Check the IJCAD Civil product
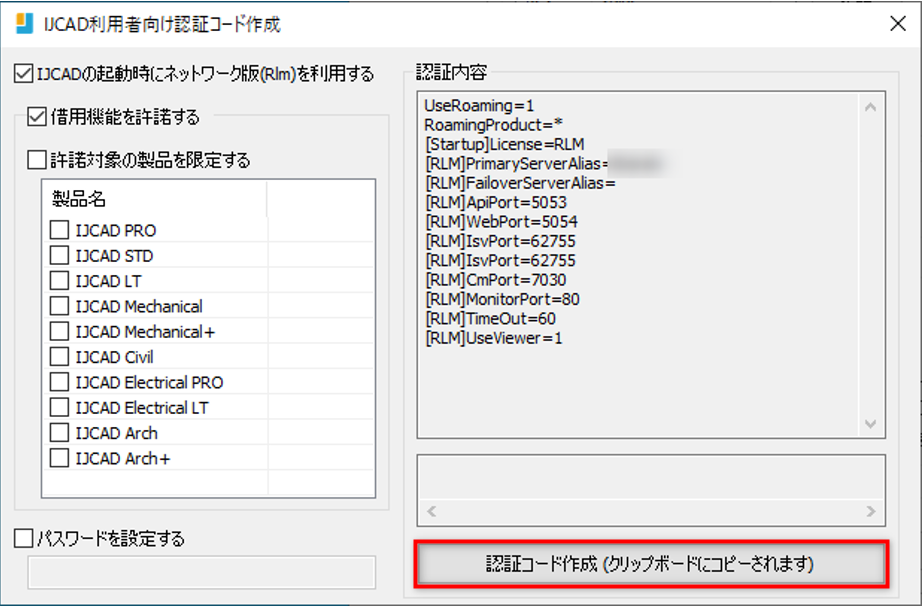 coord(59,356)
